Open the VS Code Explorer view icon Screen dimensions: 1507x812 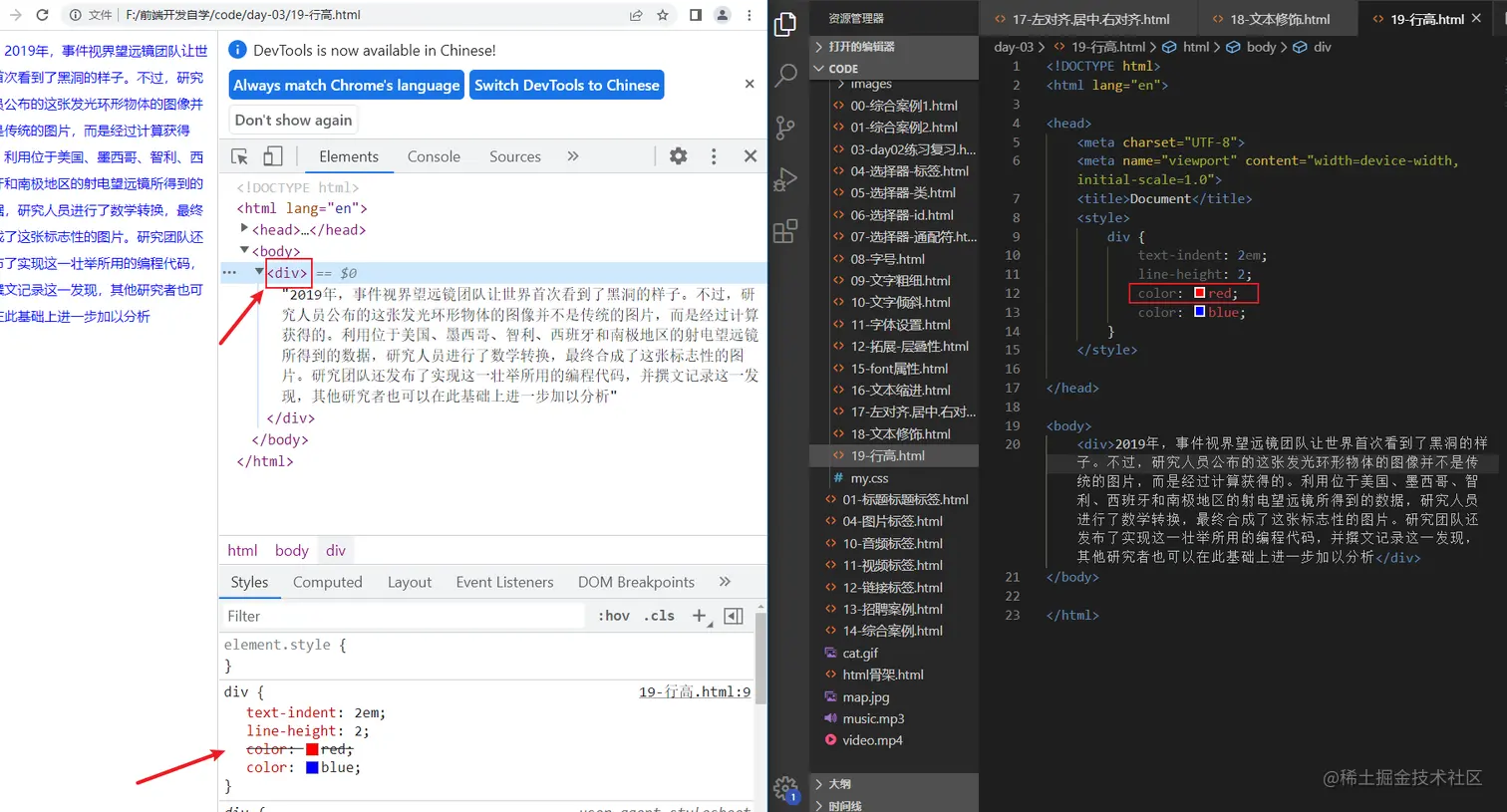point(785,24)
